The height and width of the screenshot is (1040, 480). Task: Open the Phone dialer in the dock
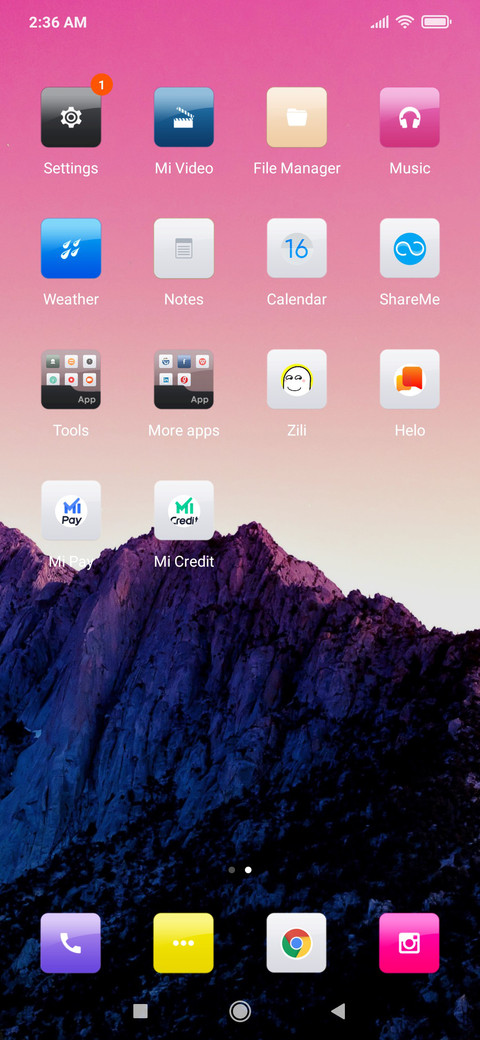pyautogui.click(x=71, y=943)
